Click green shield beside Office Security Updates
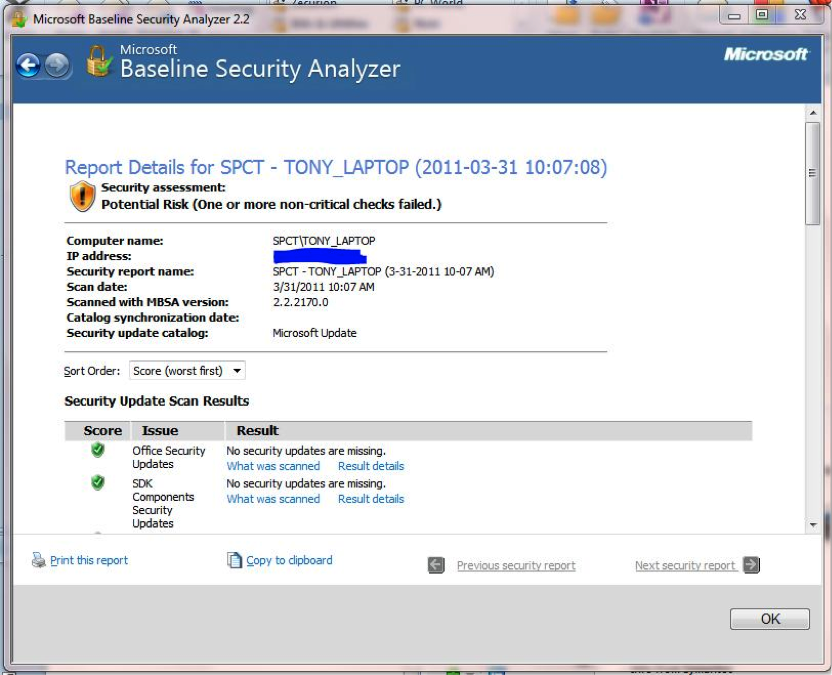 pos(98,451)
